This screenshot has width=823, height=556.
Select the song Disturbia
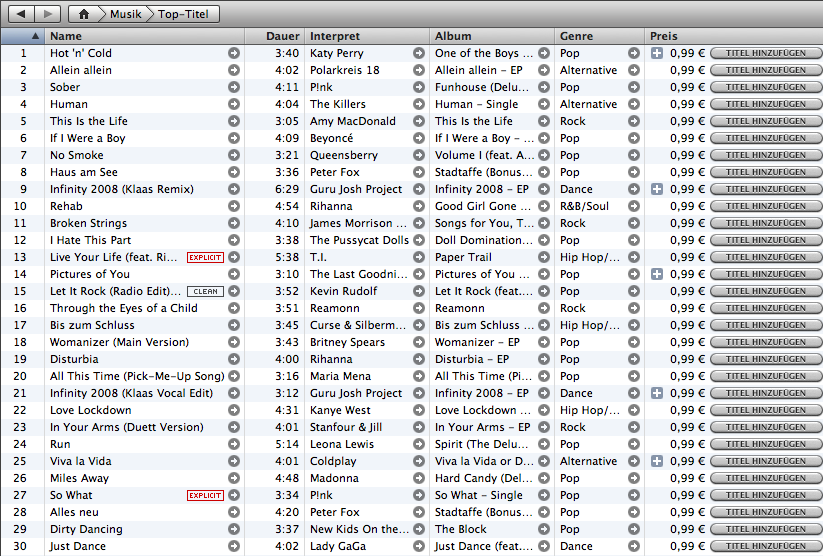pos(74,359)
